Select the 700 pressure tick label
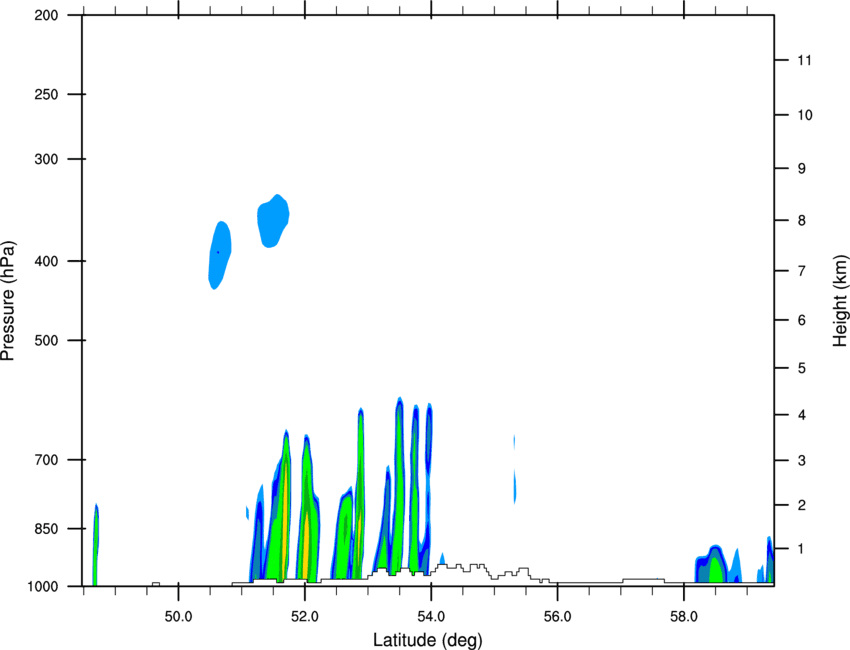 [x=46, y=460]
